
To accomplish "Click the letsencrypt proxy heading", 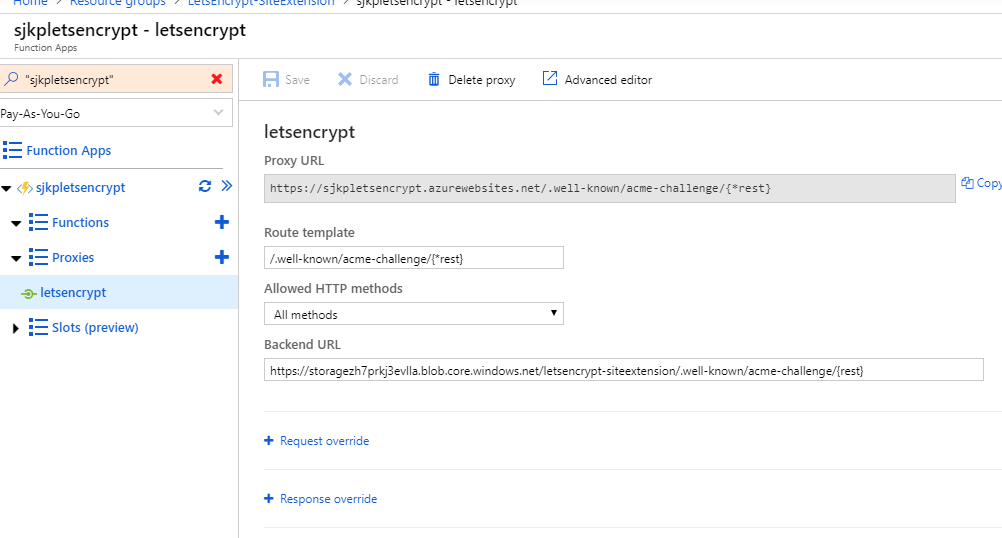I will 309,132.
